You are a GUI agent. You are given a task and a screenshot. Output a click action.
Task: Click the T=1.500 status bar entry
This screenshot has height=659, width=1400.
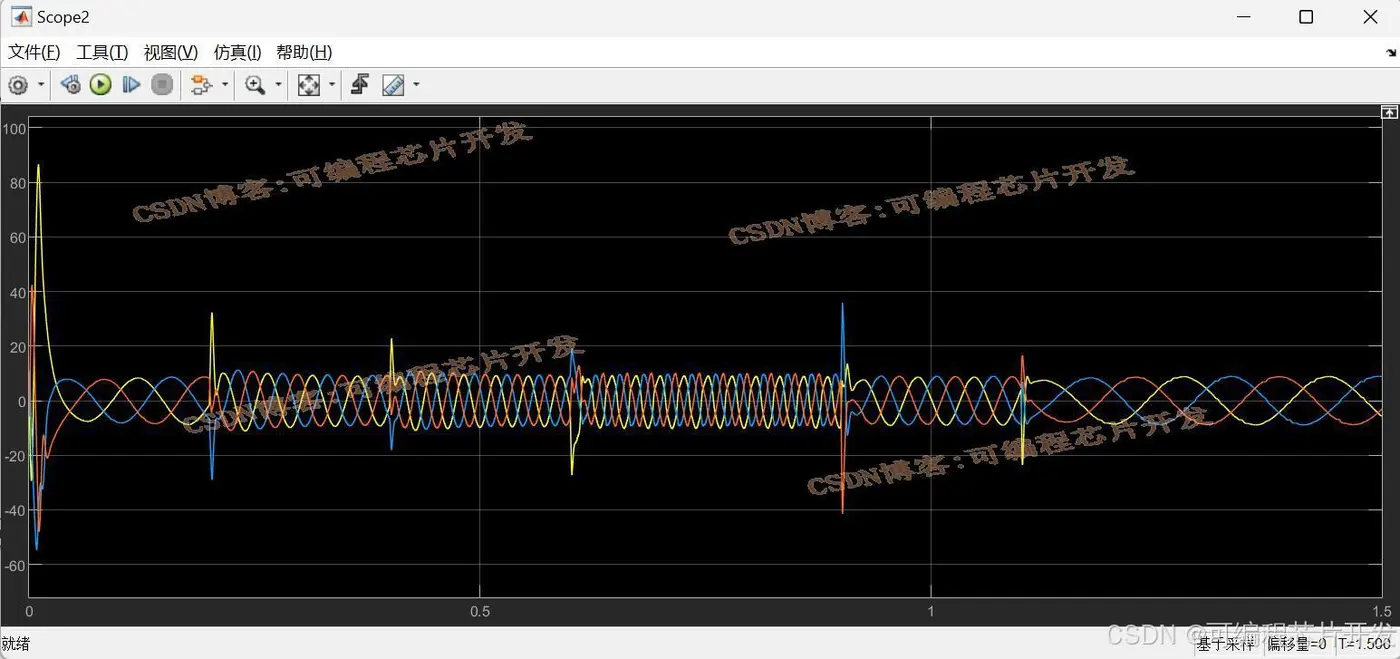(1364, 643)
